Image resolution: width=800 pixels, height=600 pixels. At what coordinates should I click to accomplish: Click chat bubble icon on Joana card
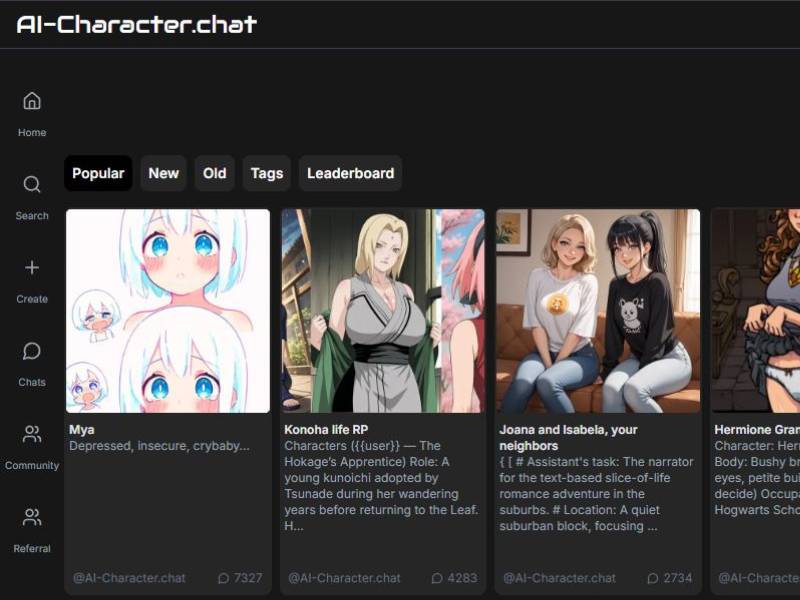click(x=653, y=578)
